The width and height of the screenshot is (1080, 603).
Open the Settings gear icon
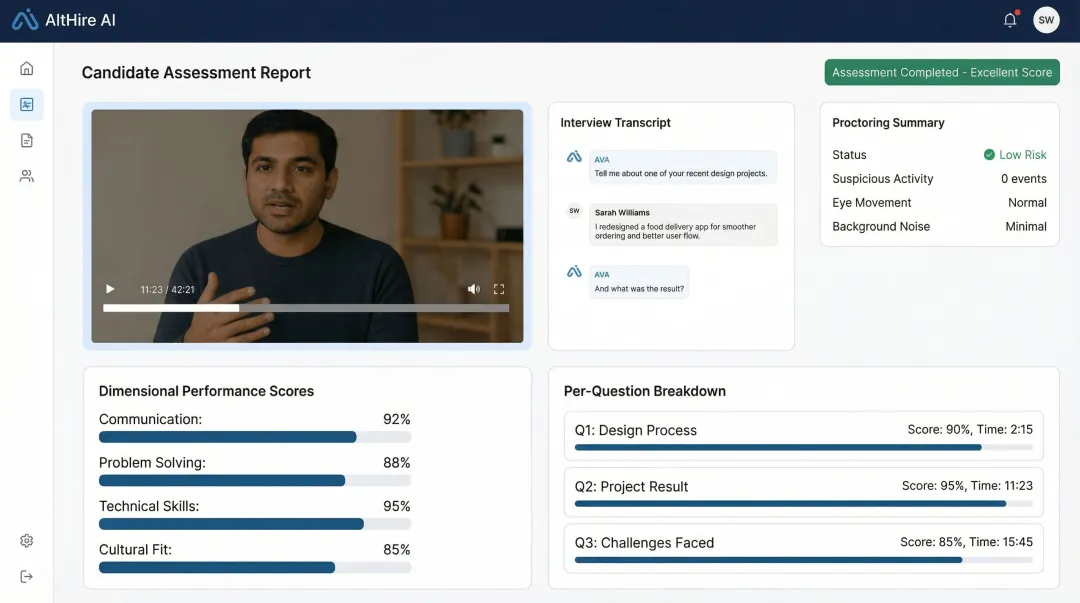click(26, 540)
